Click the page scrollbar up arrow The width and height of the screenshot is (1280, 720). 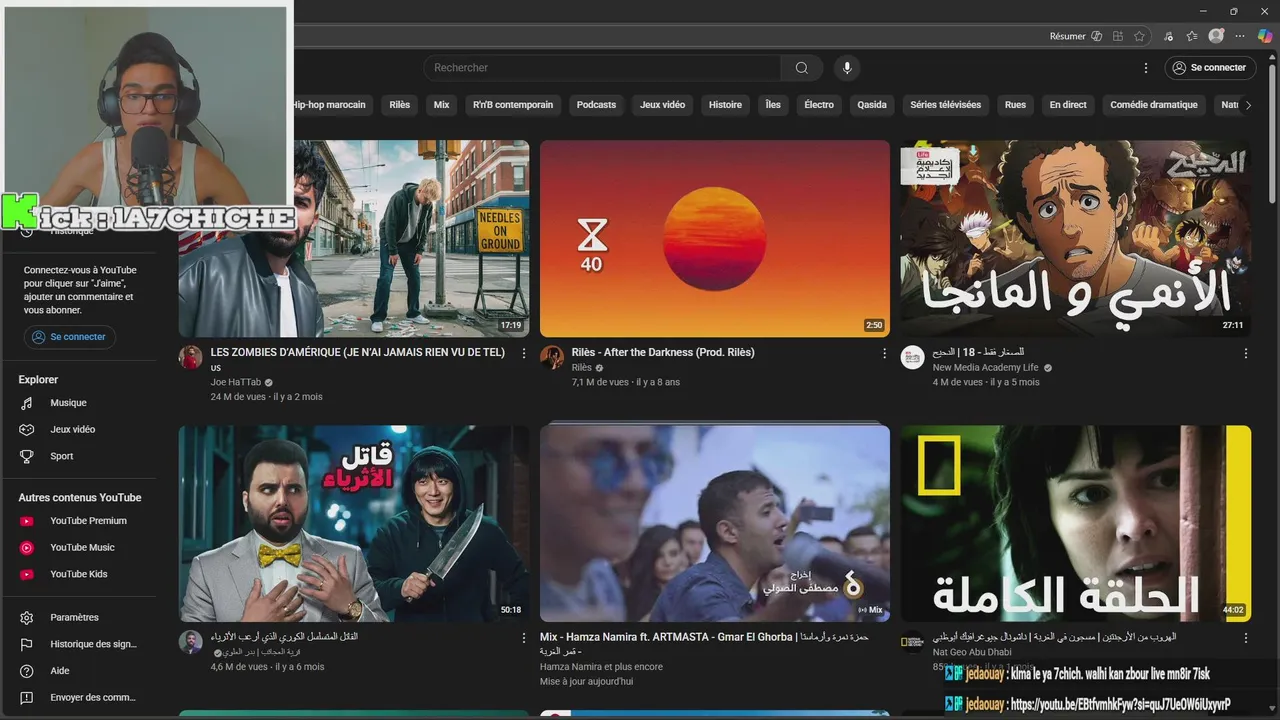click(1274, 58)
